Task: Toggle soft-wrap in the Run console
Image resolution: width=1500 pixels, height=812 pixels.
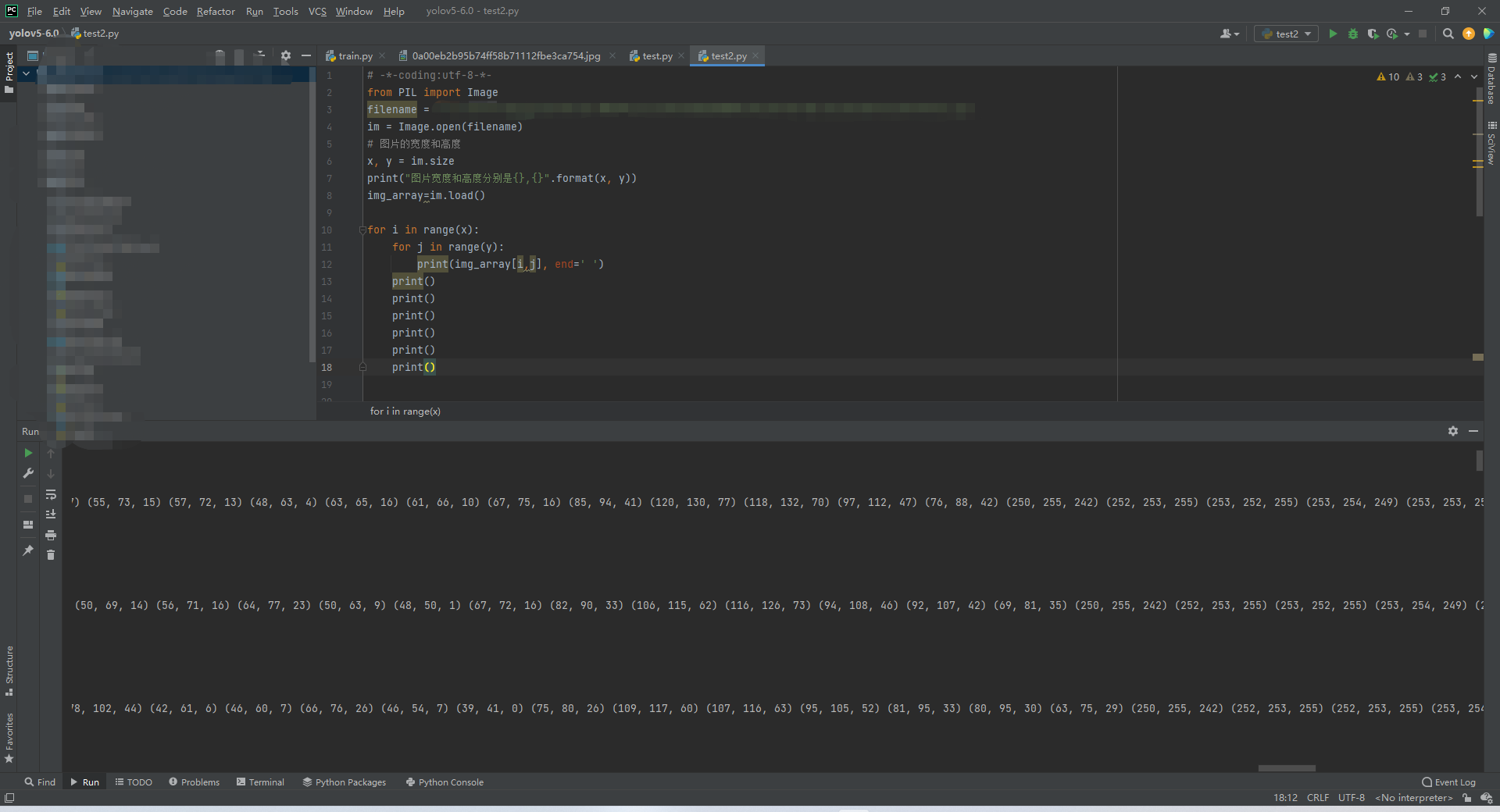Action: point(51,494)
